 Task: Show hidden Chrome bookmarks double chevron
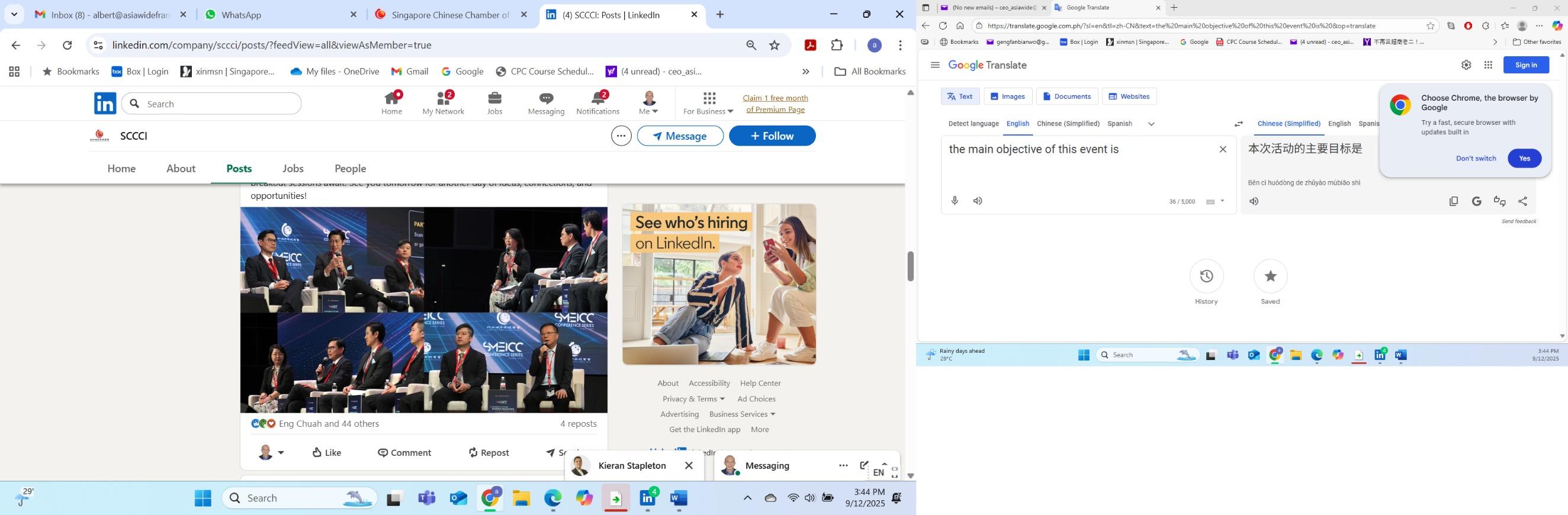pyautogui.click(x=805, y=71)
